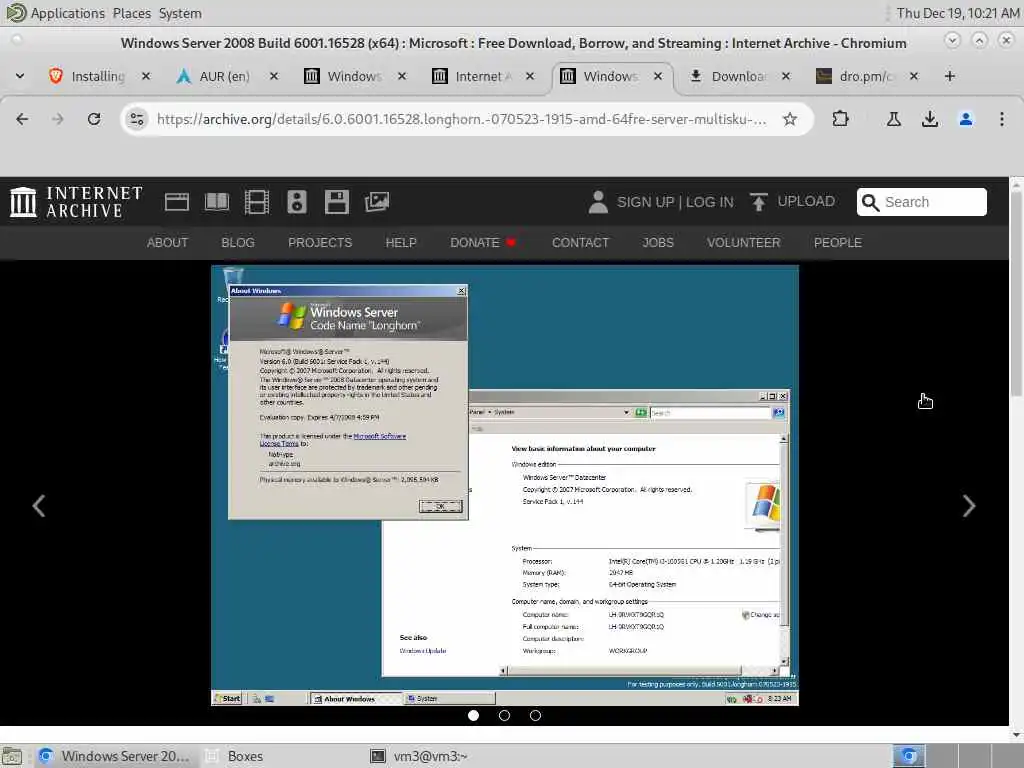
Task: Open the Internet Archive images icon
Action: (x=377, y=202)
